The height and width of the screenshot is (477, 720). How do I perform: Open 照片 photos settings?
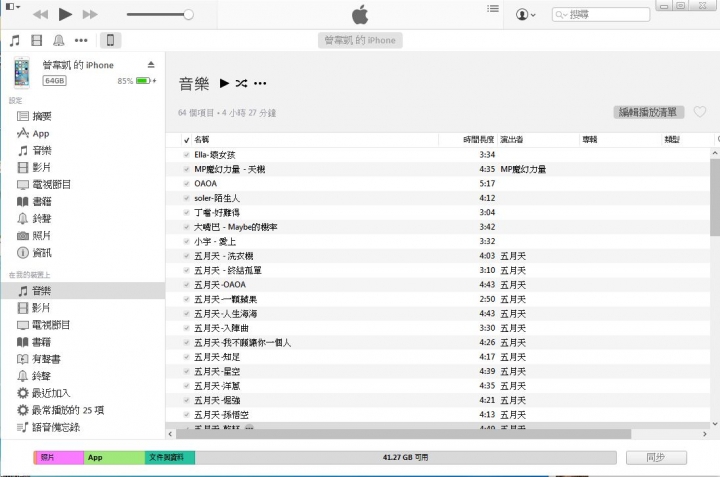point(34,236)
